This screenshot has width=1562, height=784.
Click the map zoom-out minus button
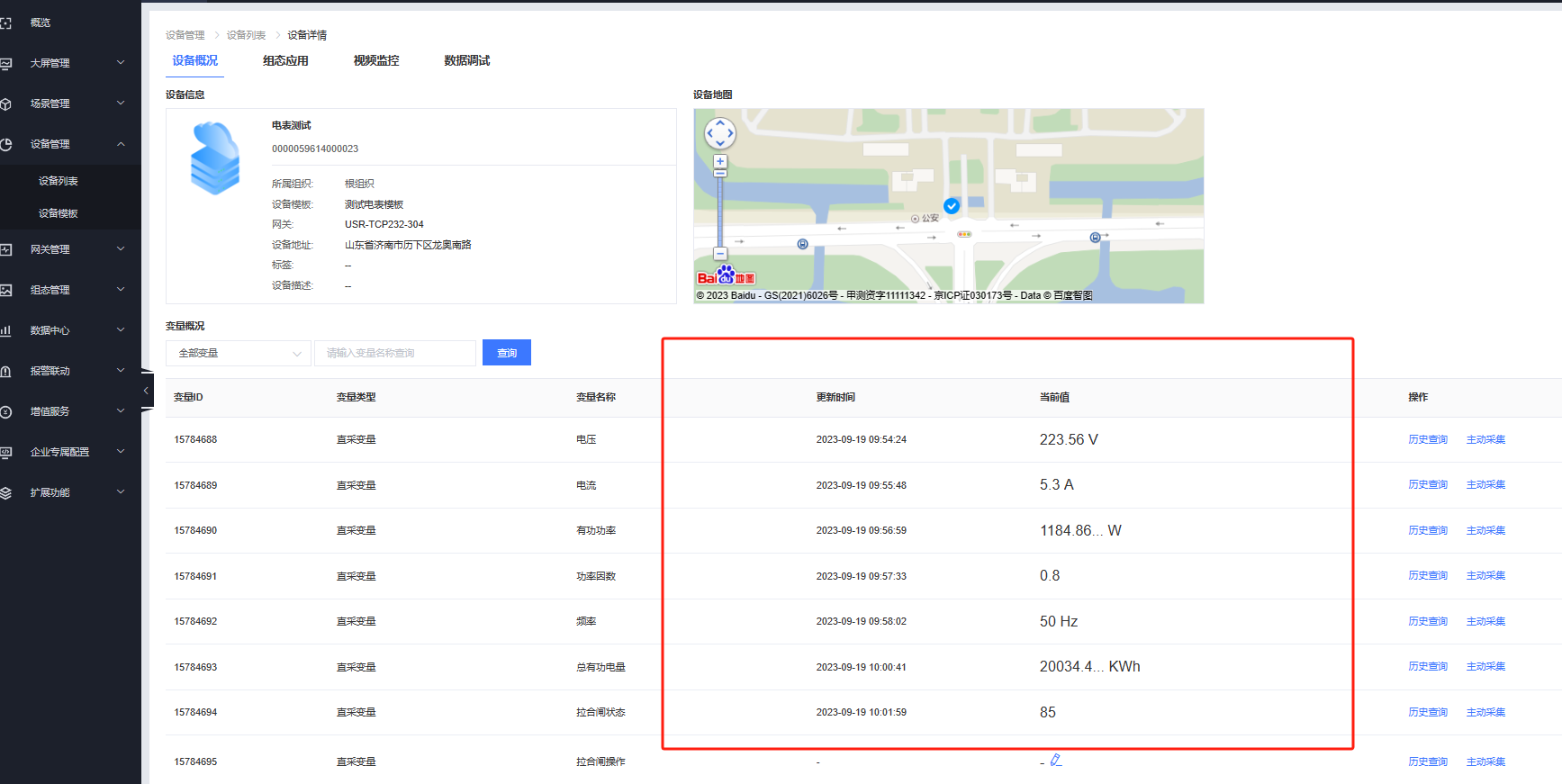719,254
